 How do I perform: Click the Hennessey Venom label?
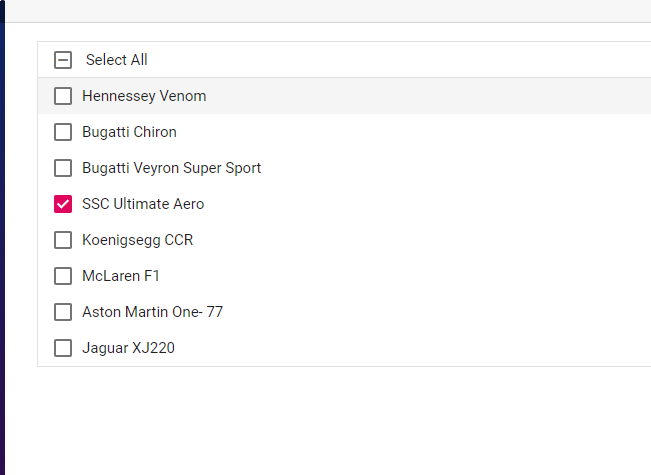coord(144,96)
